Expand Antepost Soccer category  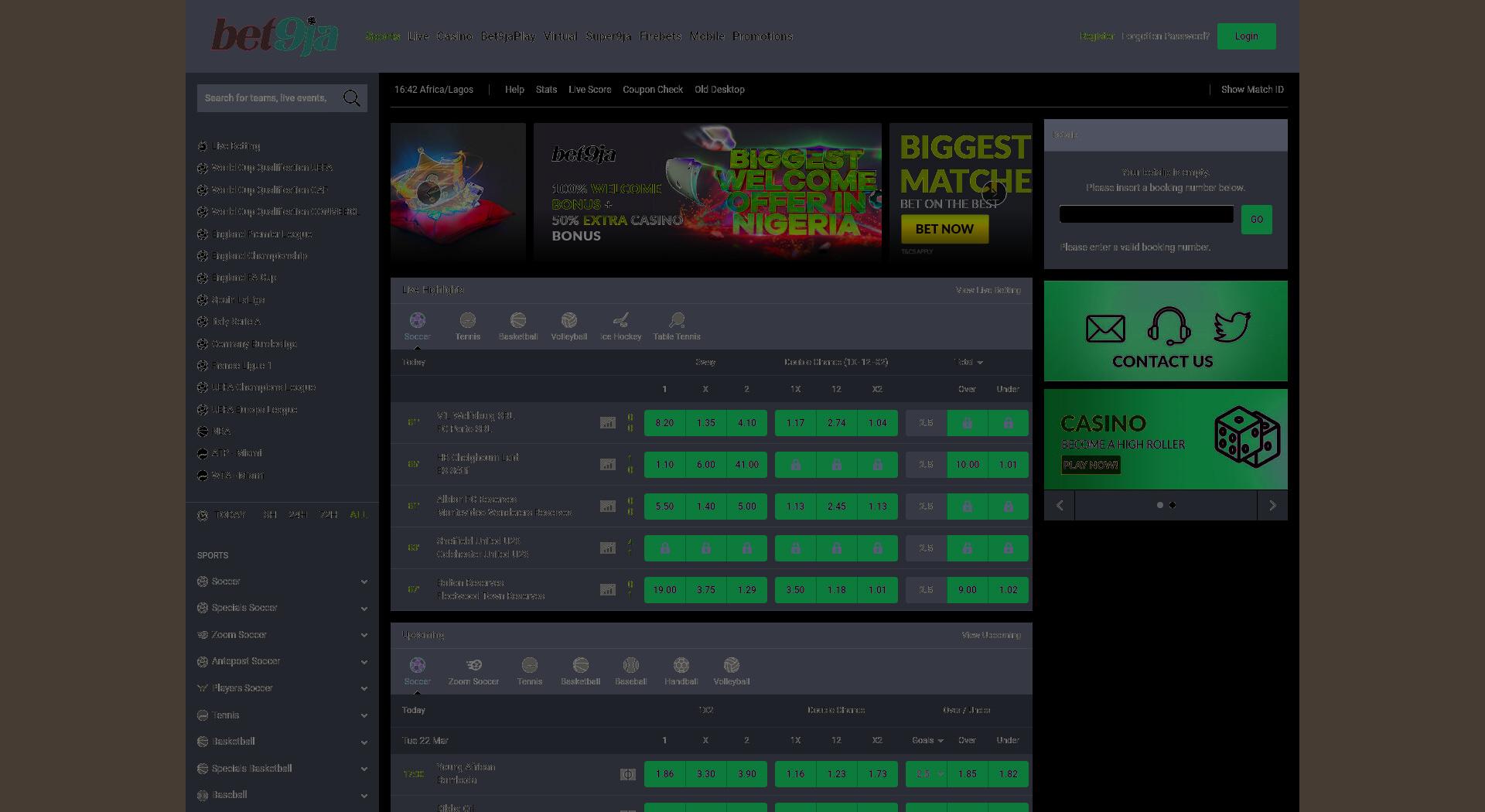coord(282,661)
